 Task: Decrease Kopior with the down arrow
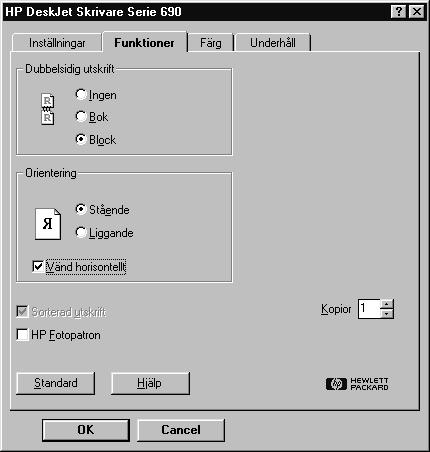387,314
